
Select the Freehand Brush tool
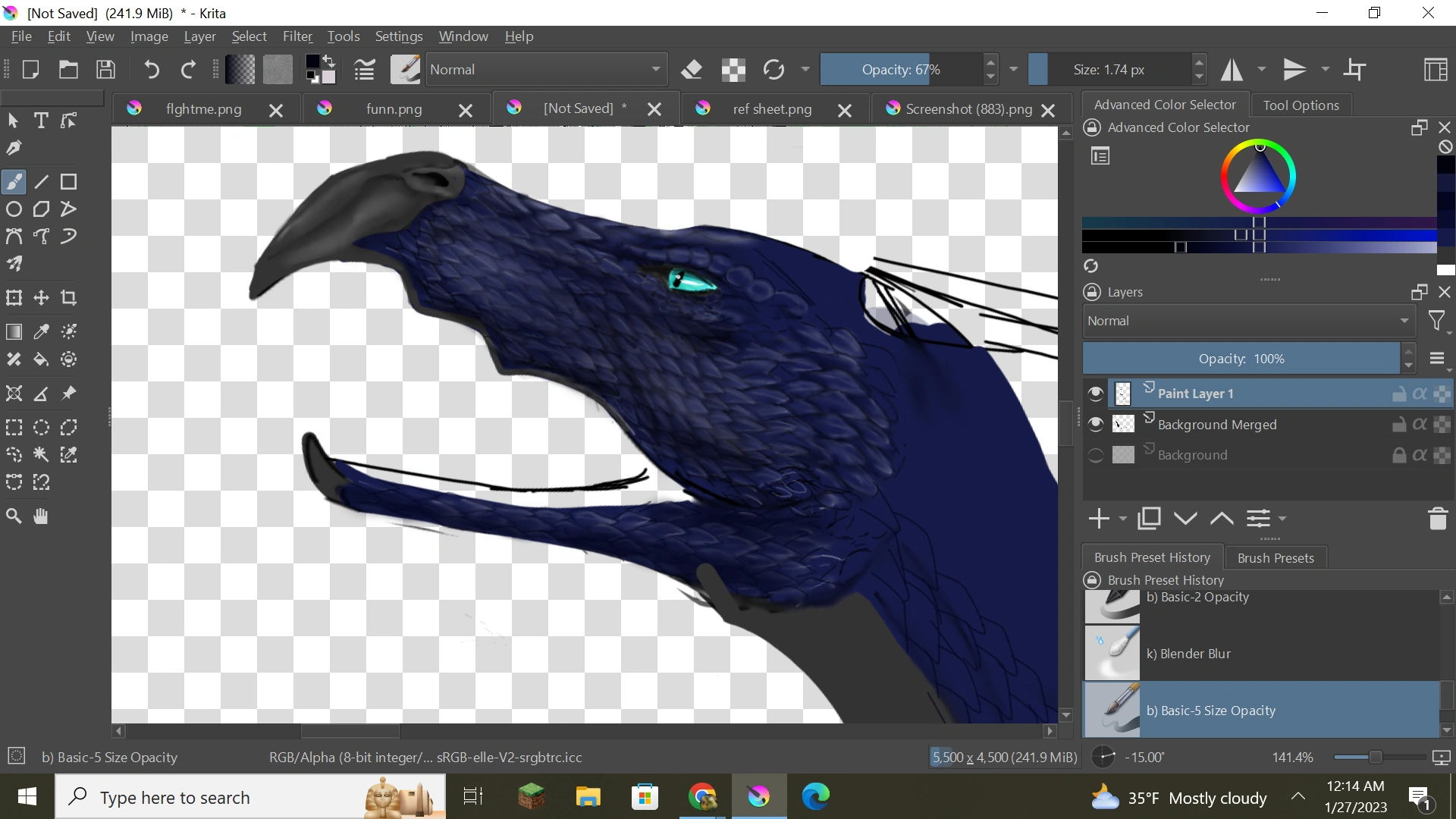click(14, 182)
